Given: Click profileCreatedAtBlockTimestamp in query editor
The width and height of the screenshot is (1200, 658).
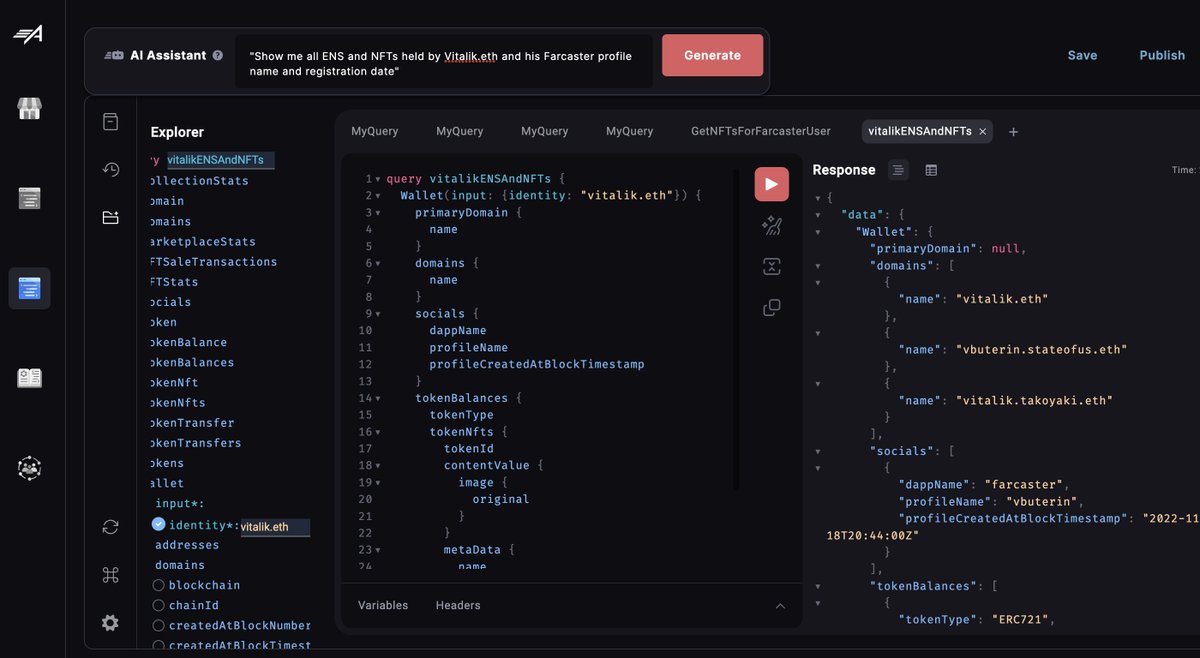Looking at the screenshot, I should click(537, 365).
